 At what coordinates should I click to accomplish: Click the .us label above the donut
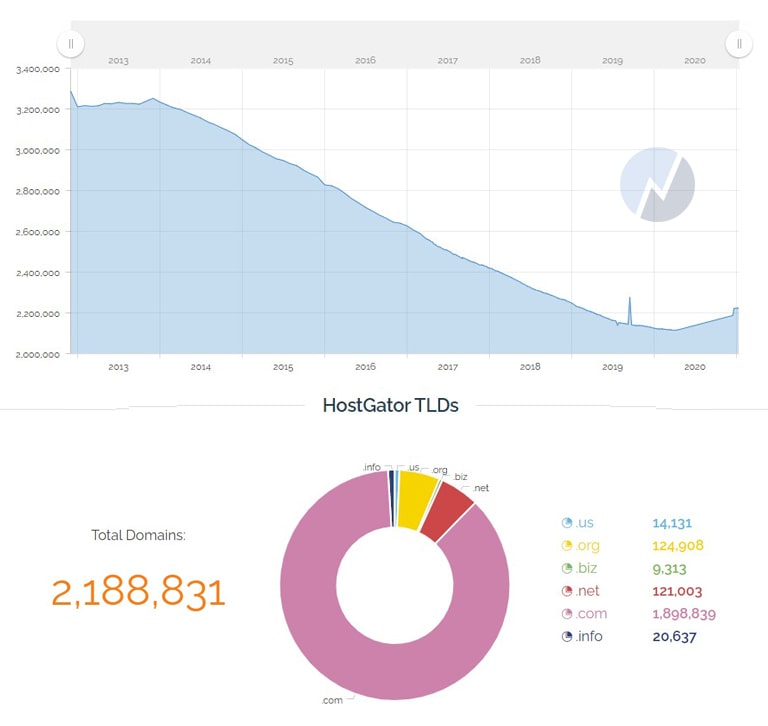(x=413, y=467)
